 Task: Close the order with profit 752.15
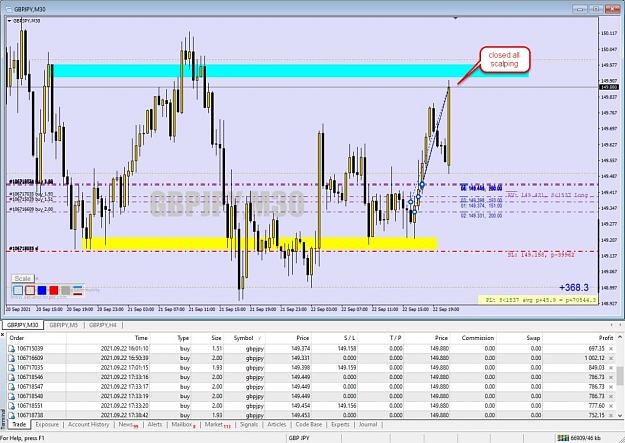[x=611, y=415]
